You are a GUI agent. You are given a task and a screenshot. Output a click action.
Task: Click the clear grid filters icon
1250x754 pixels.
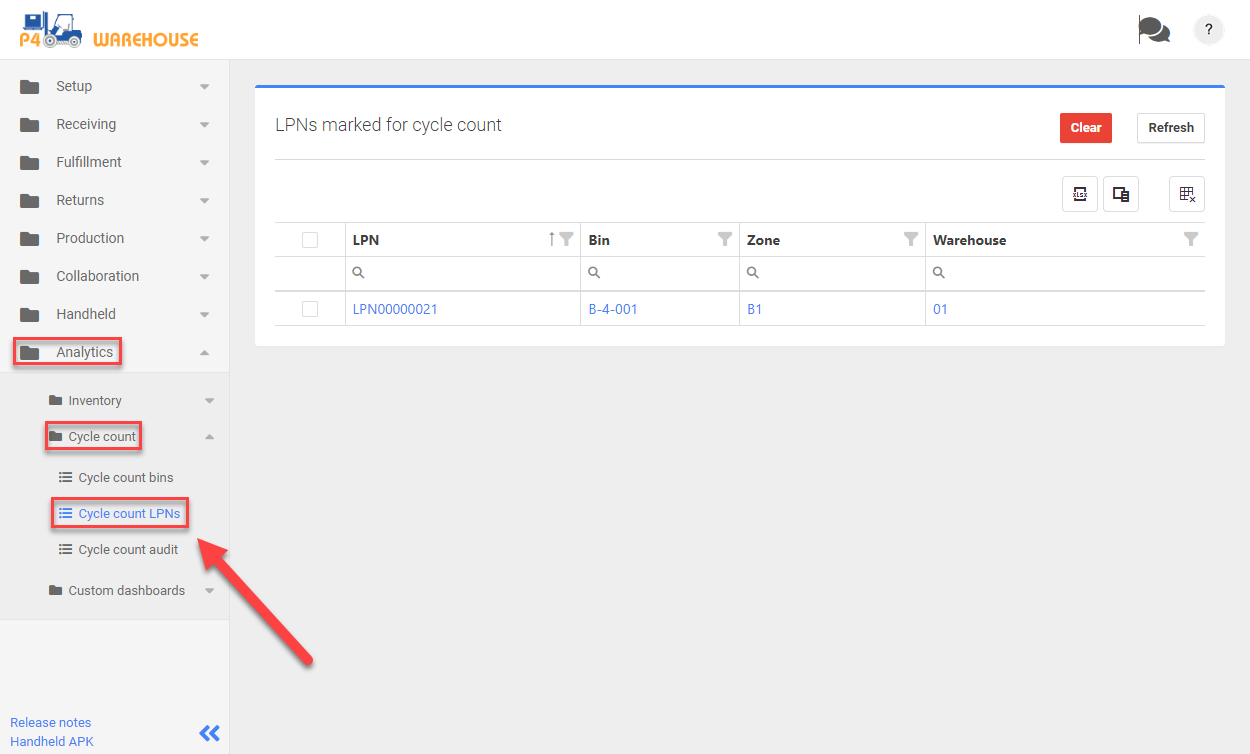pos(1187,194)
